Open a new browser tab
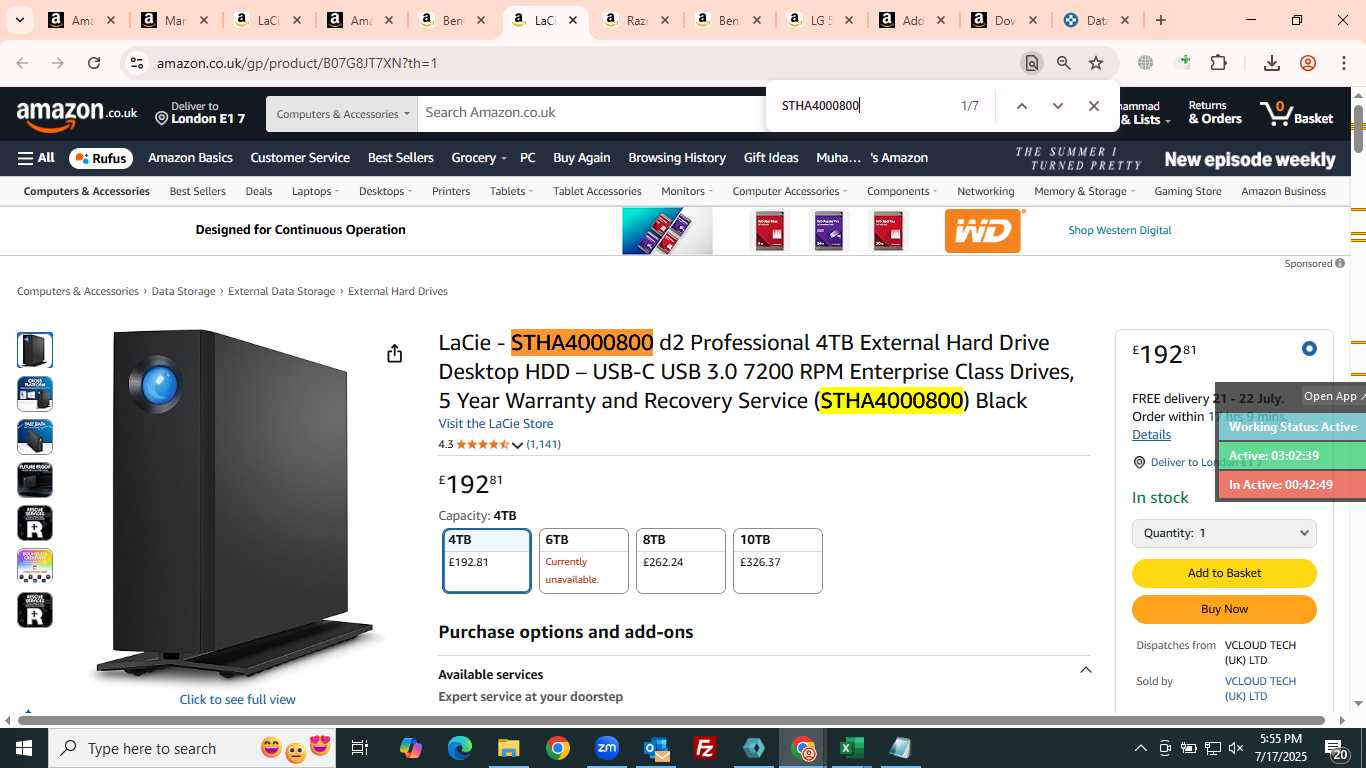 pos(1160,20)
